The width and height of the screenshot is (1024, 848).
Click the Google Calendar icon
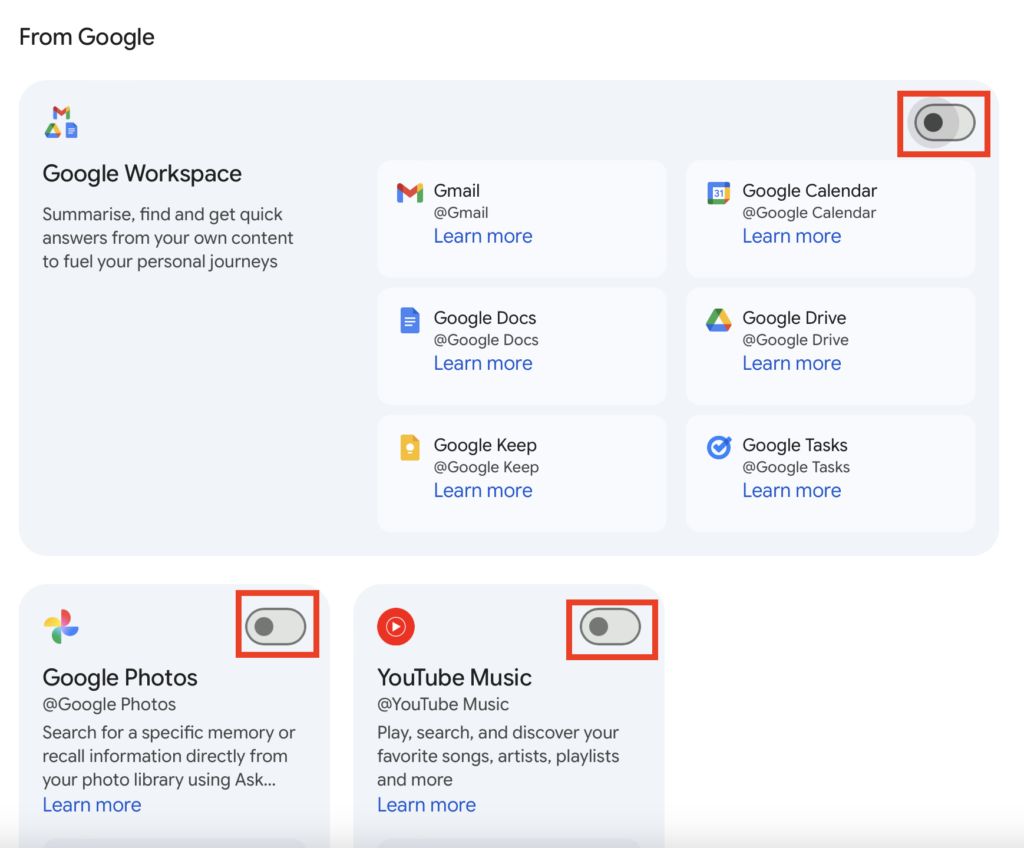718,193
